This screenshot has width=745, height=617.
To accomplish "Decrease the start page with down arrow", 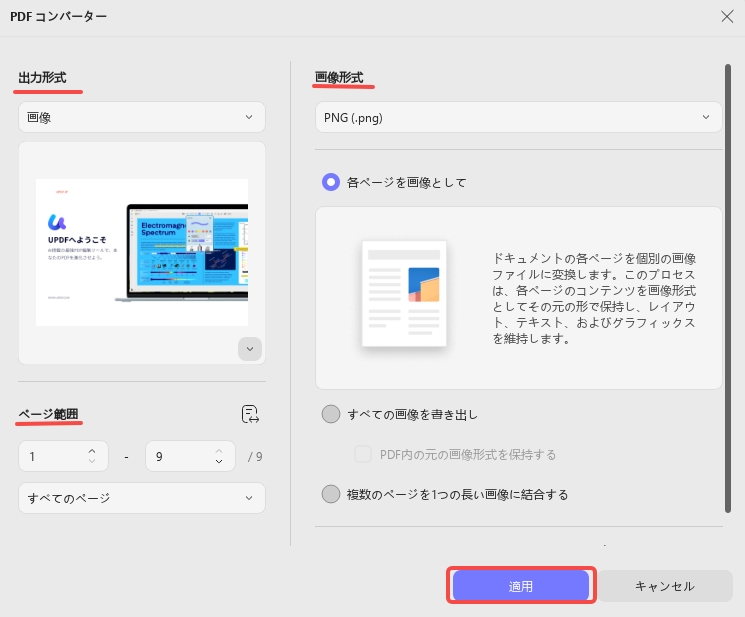I will [92, 461].
